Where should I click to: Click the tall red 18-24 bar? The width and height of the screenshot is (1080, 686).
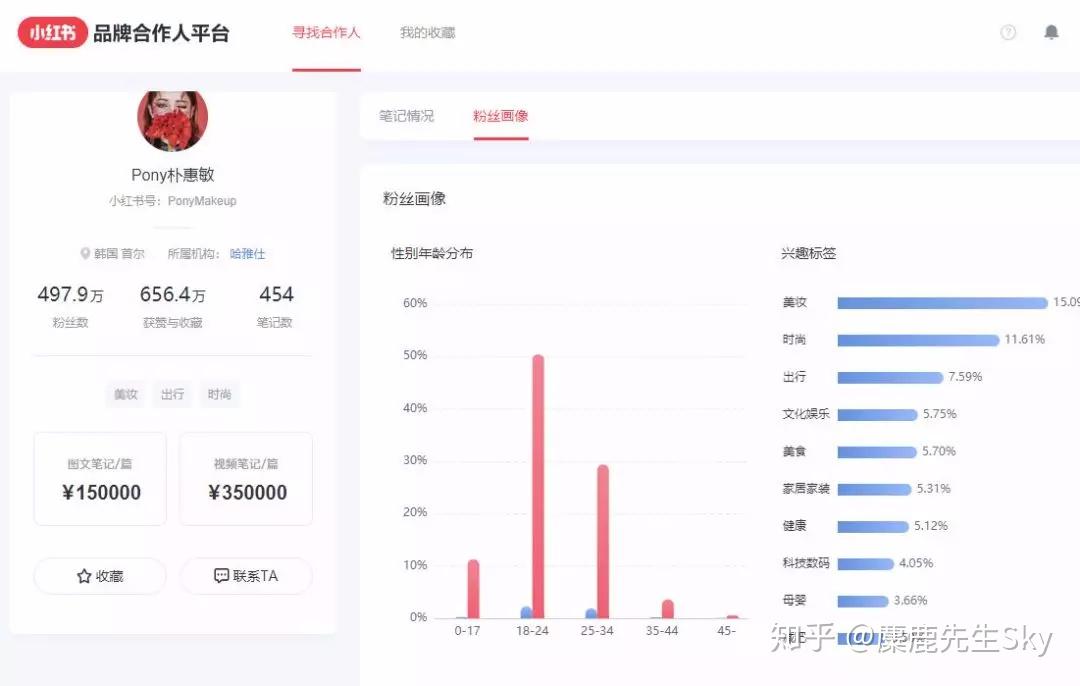(538, 486)
